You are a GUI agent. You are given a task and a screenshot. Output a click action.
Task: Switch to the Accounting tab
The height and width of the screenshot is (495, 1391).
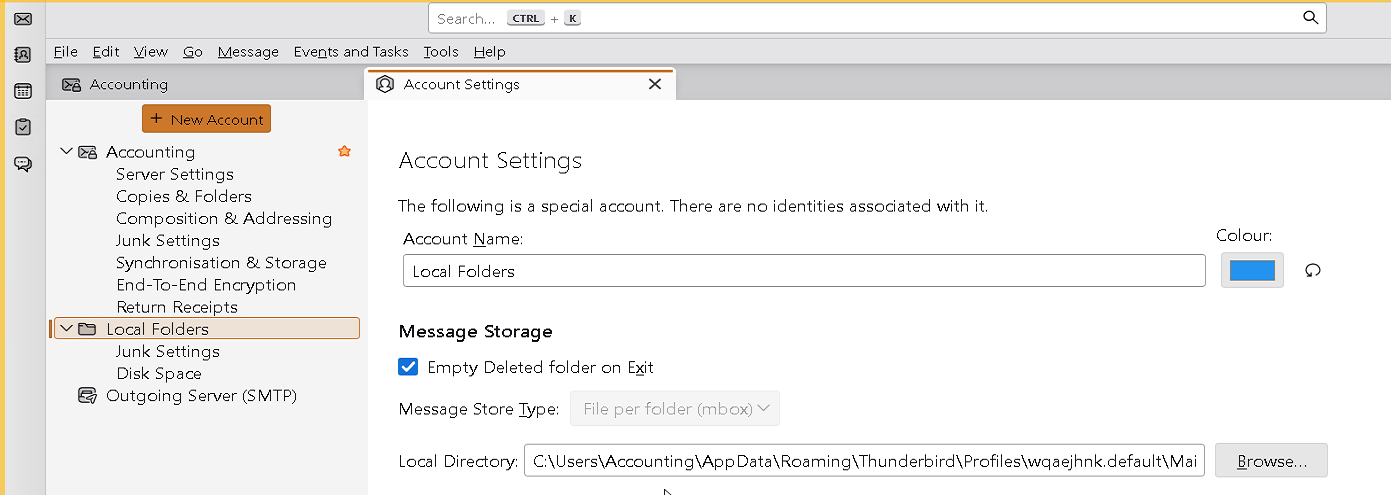pyautogui.click(x=128, y=84)
